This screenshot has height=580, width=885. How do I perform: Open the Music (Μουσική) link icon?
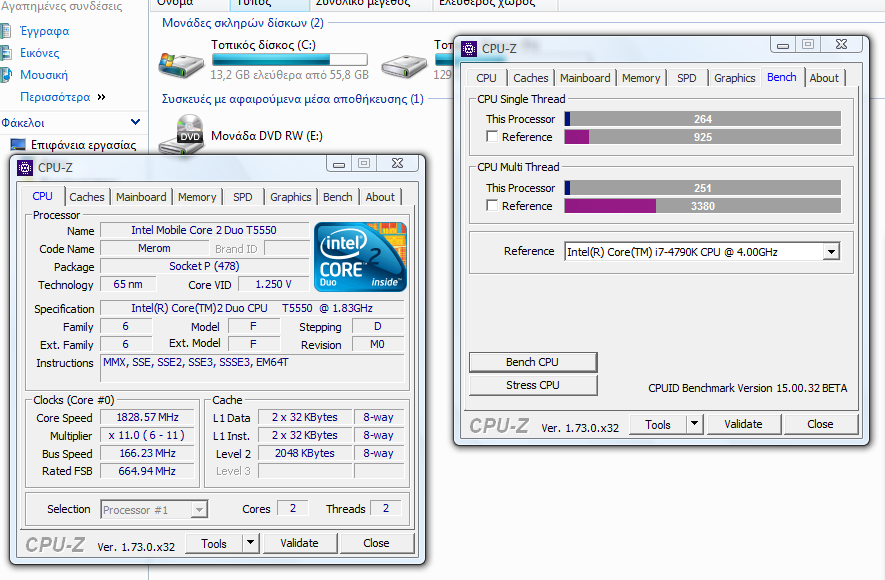pyautogui.click(x=6, y=74)
